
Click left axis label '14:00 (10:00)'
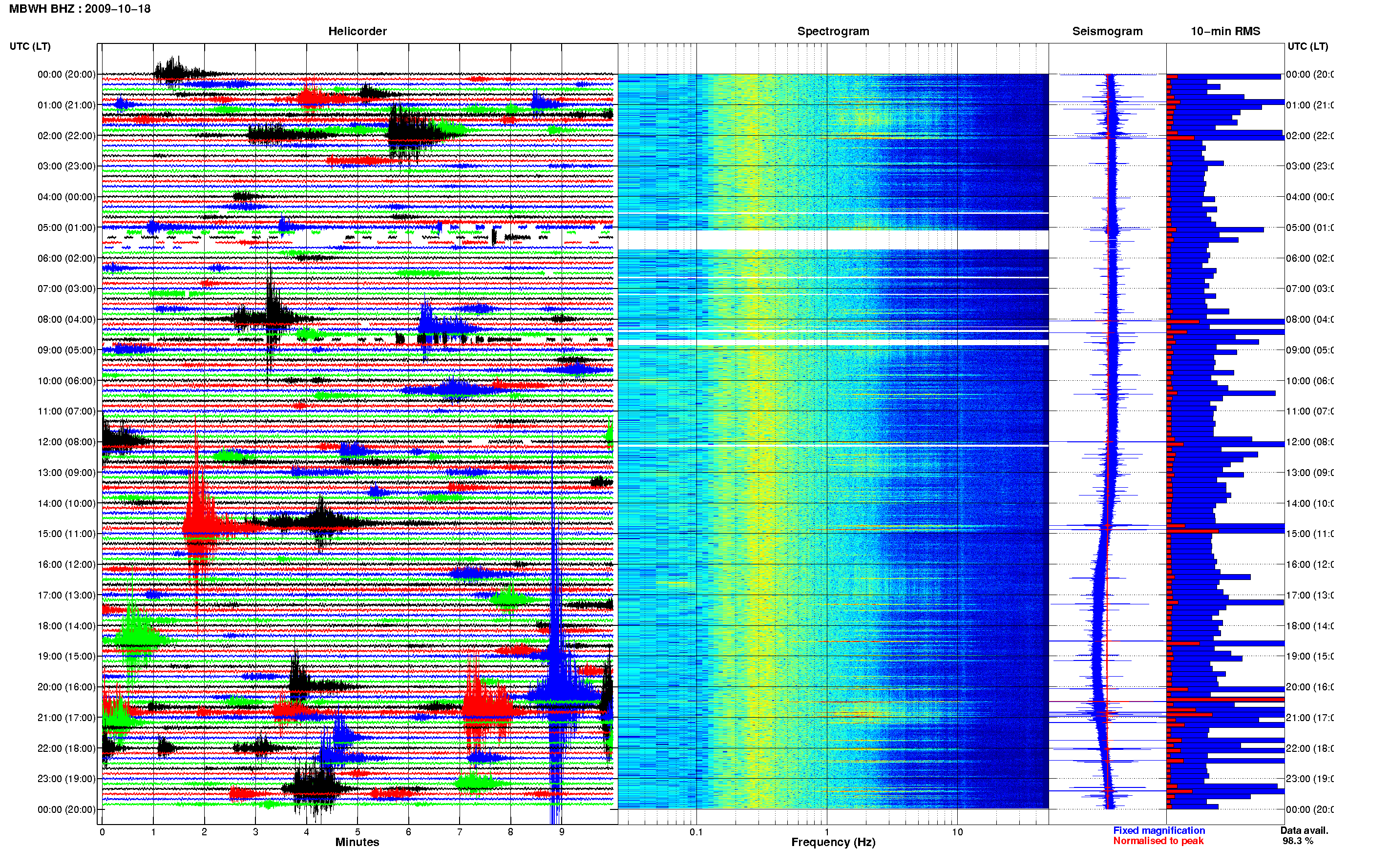pyautogui.click(x=66, y=503)
